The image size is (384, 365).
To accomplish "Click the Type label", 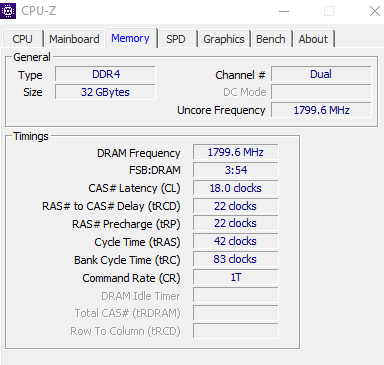I will [30, 75].
